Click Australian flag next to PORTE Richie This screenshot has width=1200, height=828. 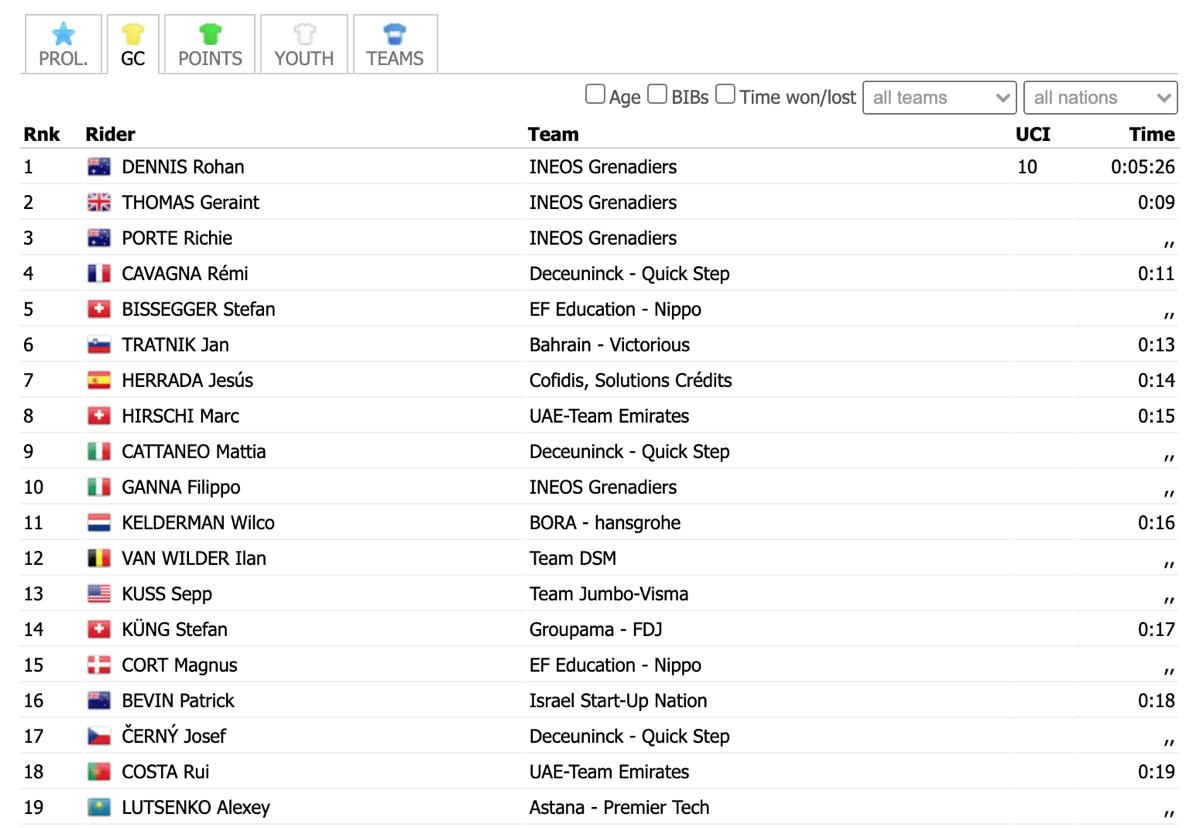(99, 238)
